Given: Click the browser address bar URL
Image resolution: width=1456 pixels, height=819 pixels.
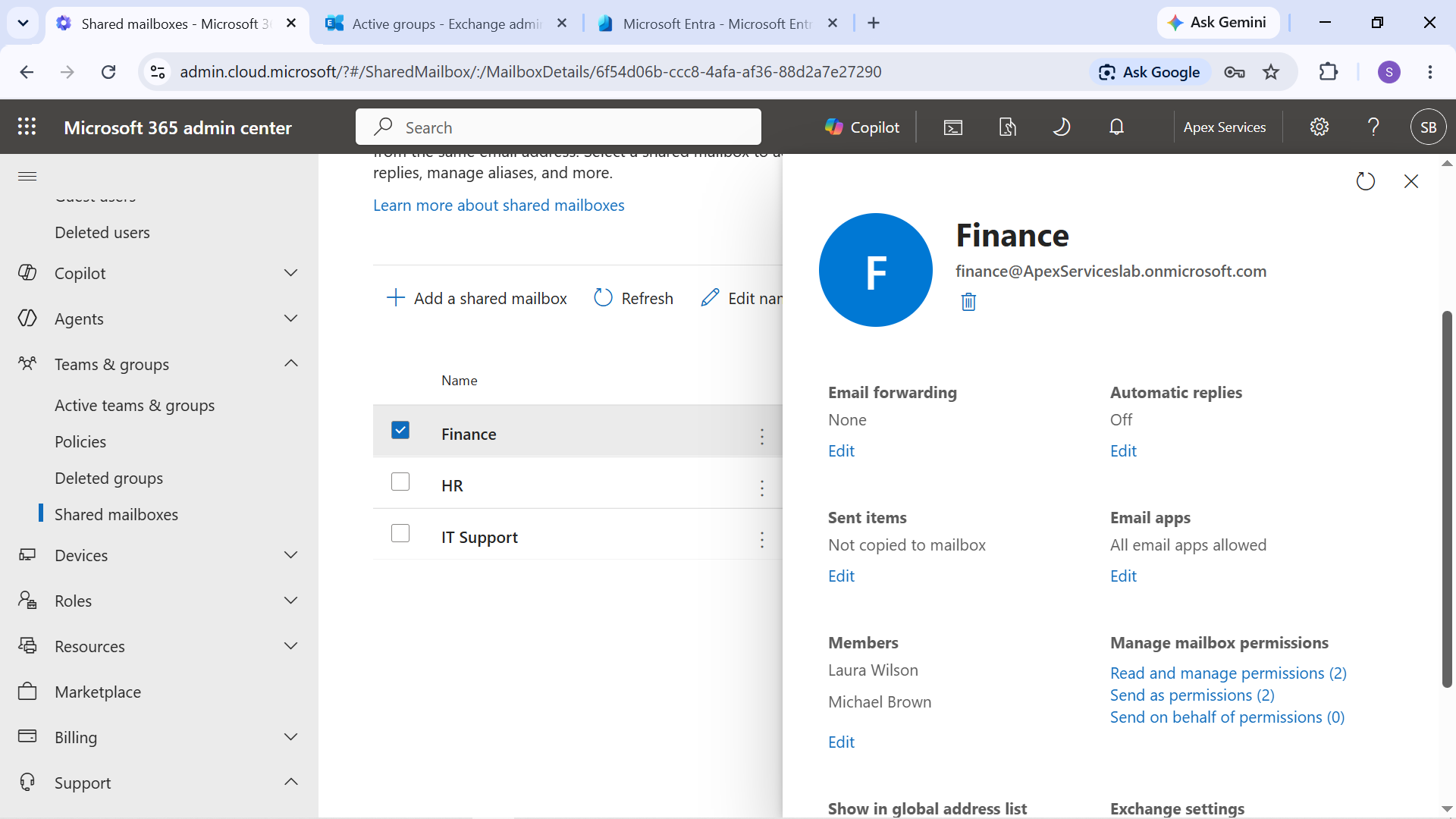Looking at the screenshot, I should (530, 72).
